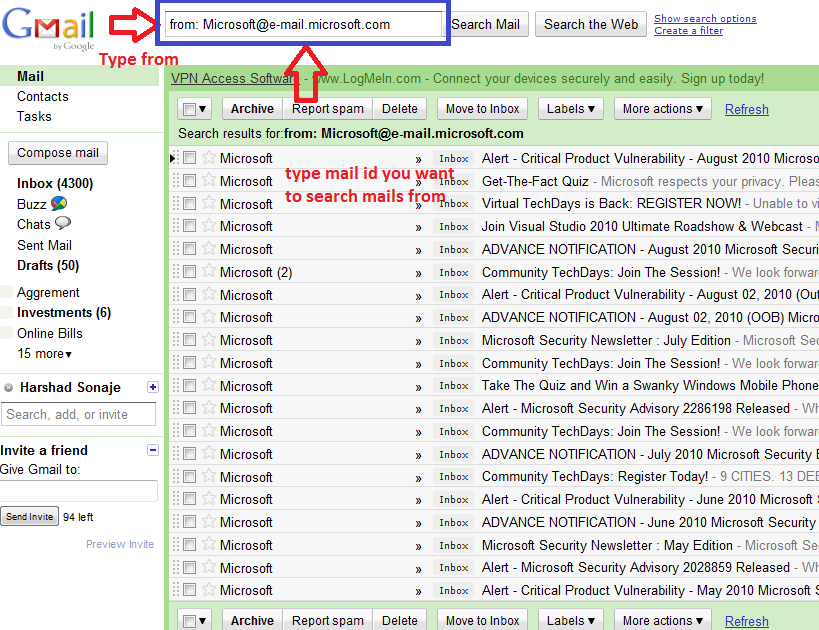Open Tasks

tap(34, 116)
